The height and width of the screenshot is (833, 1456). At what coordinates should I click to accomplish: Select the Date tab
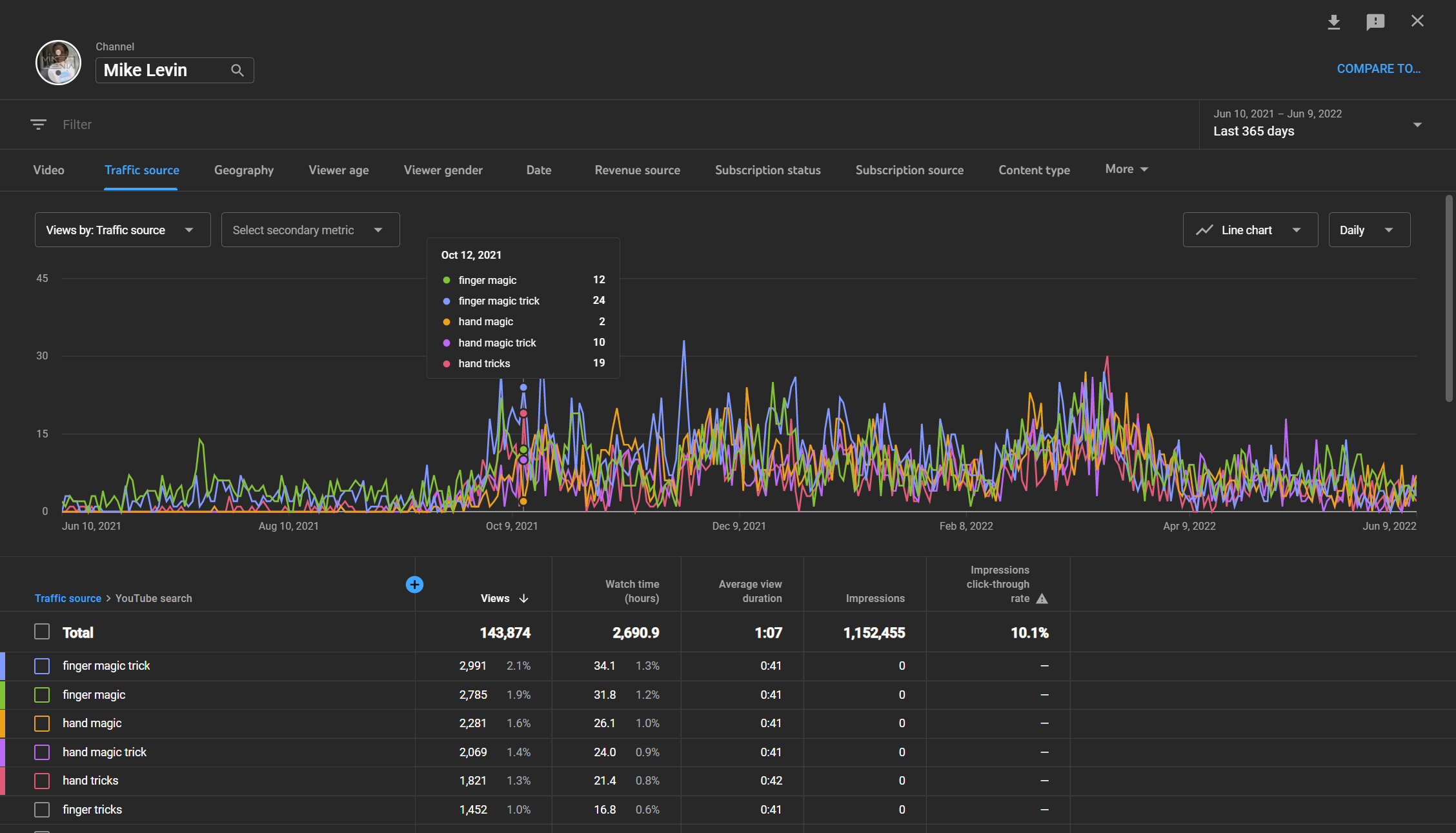[539, 170]
